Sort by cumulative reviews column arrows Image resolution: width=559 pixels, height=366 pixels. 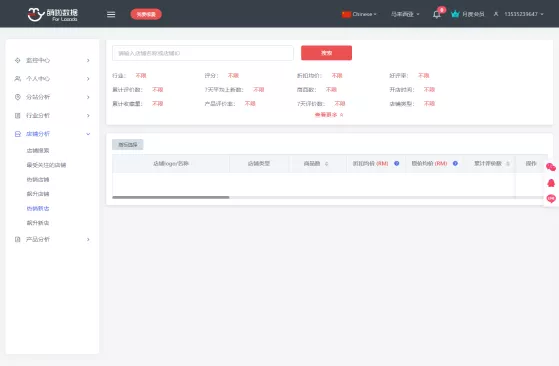point(508,164)
